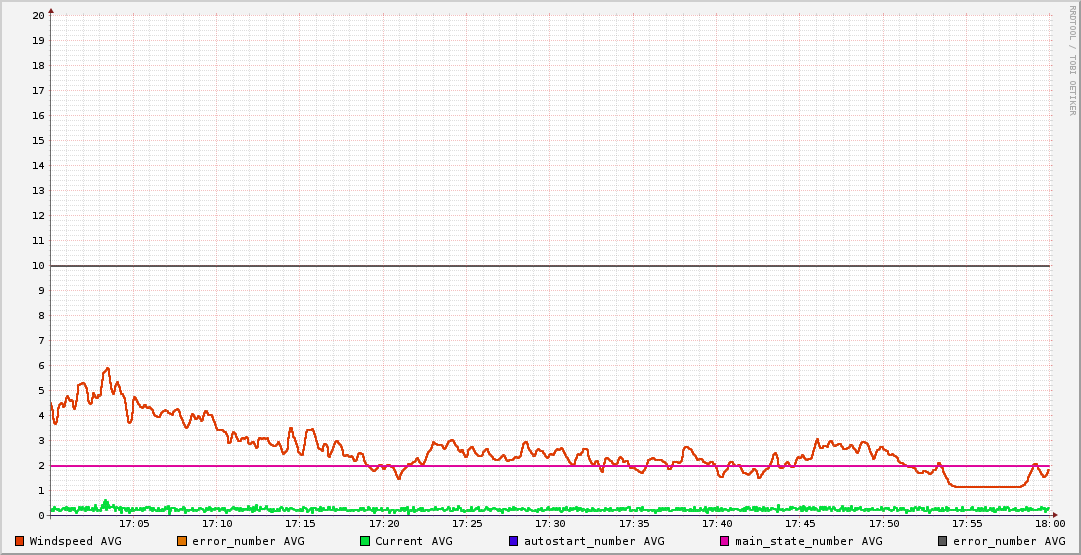Click the orange error_number legend swatch
The image size is (1081, 555).
[182, 541]
